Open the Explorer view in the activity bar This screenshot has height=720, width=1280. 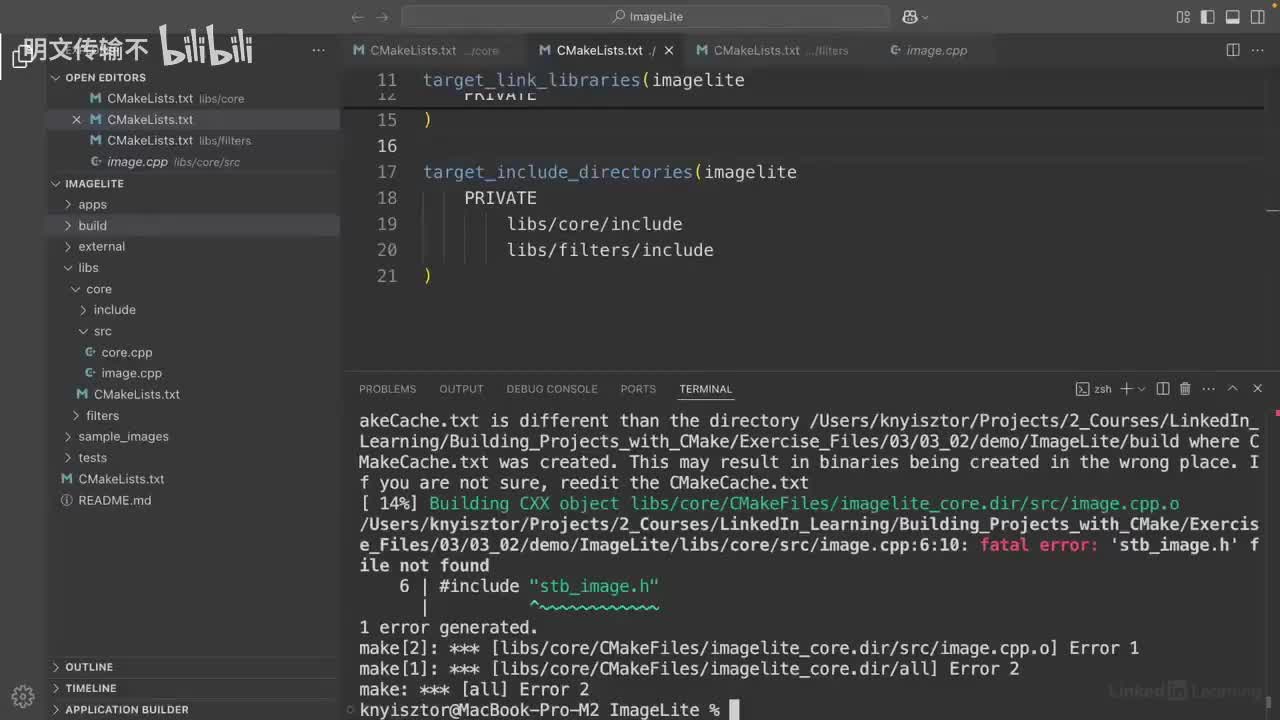(22, 56)
